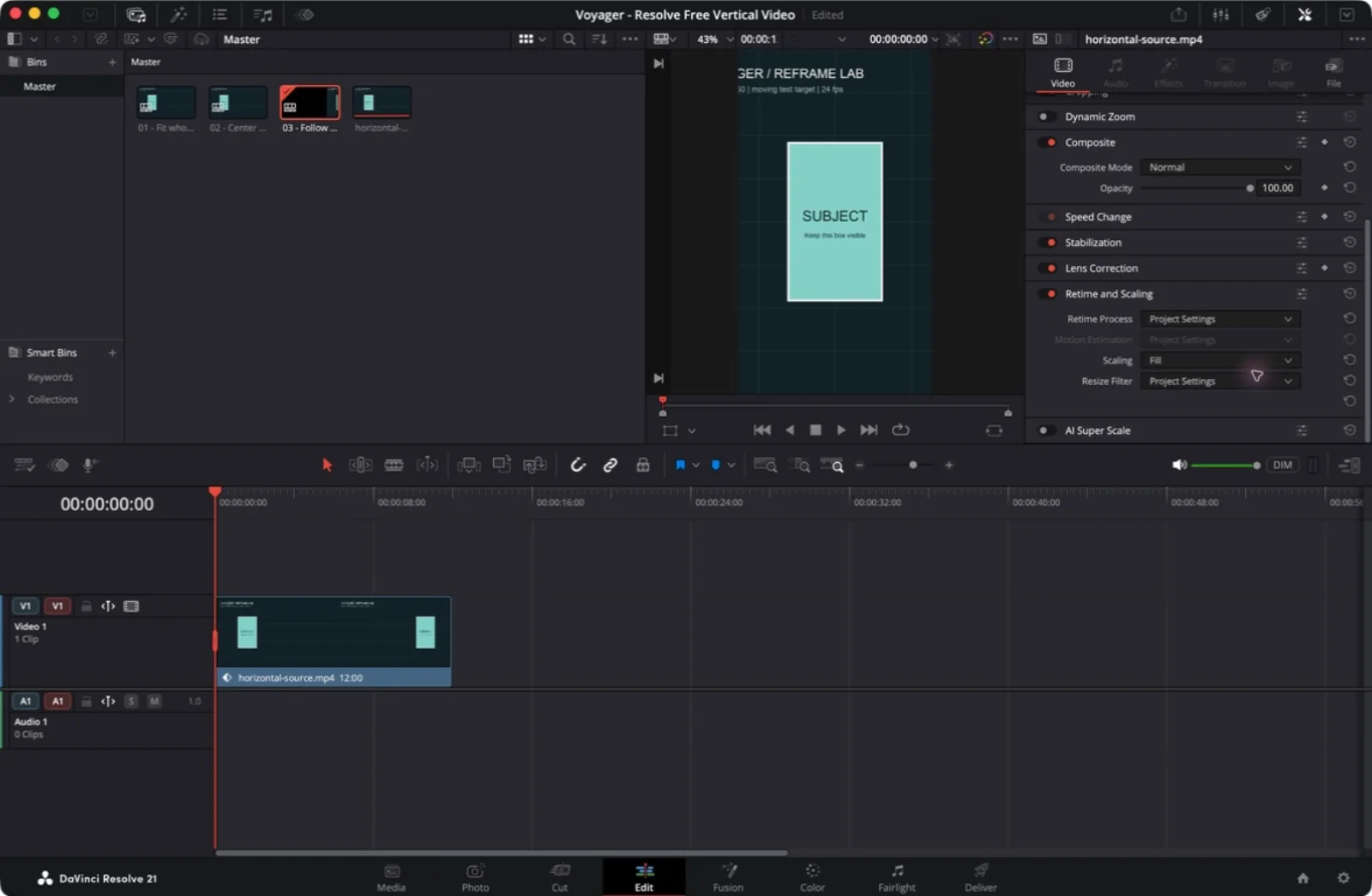This screenshot has width=1372, height=896.
Task: Select the Blade edit tool
Action: point(394,465)
